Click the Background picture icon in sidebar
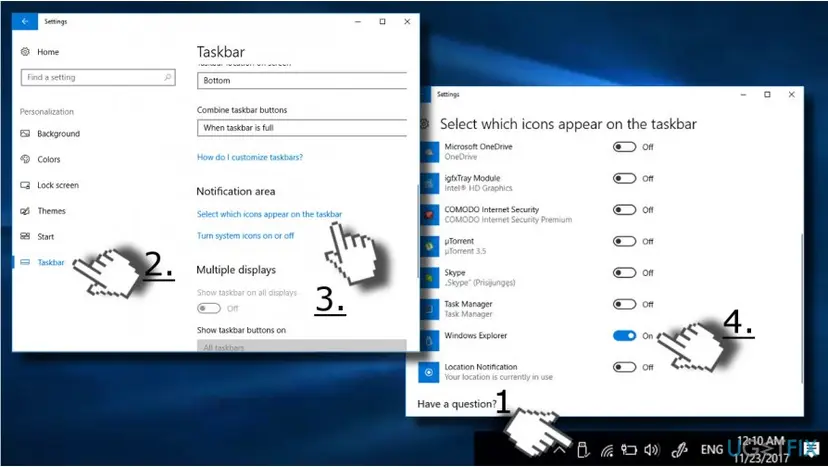 pos(25,134)
